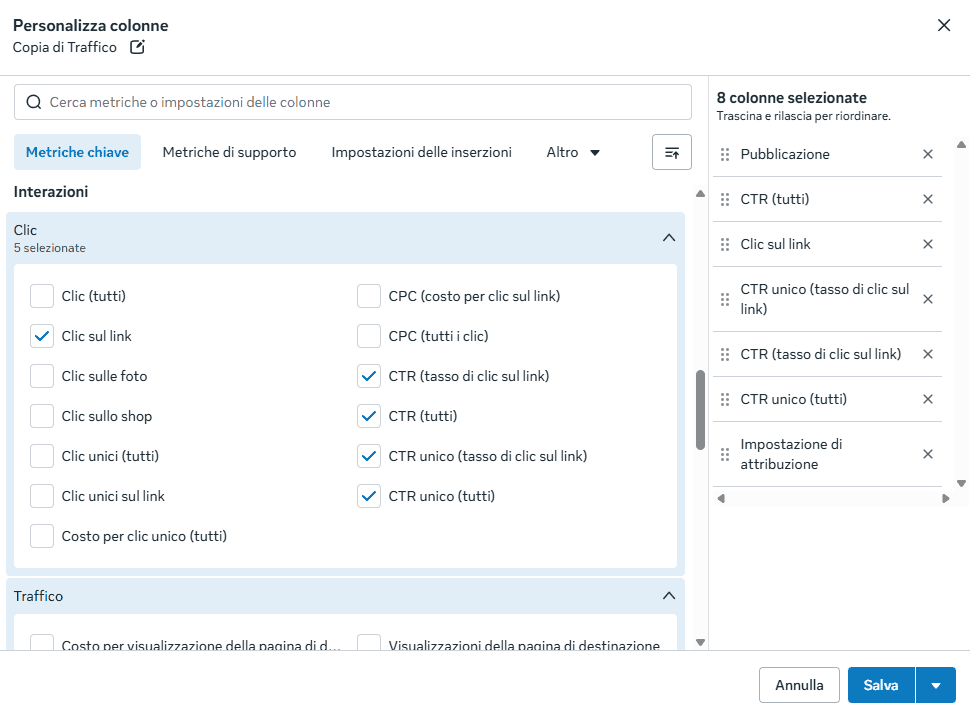Viewport: 970px width, 718px height.
Task: Switch to Impostazioni delle inserzioni tab
Action: (421, 152)
